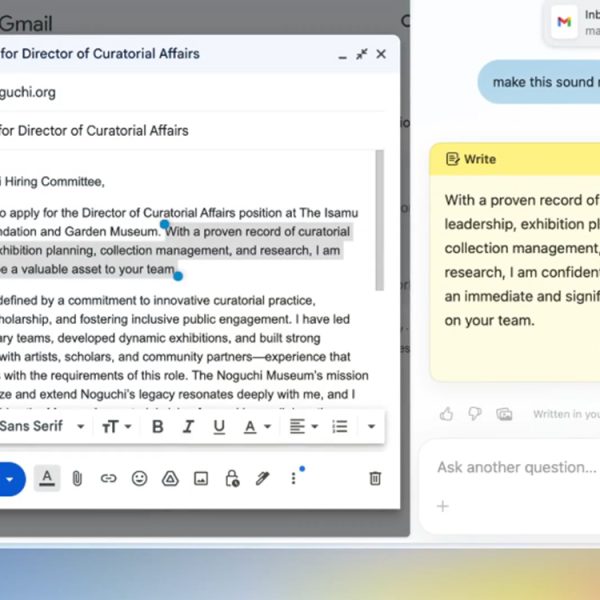Exit full screen of compose window
This screenshot has height=600, width=600.
[362, 54]
